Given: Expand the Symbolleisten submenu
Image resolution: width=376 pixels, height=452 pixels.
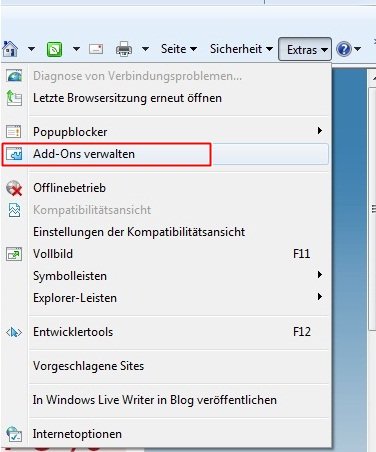Looking at the screenshot, I should 179,276.
